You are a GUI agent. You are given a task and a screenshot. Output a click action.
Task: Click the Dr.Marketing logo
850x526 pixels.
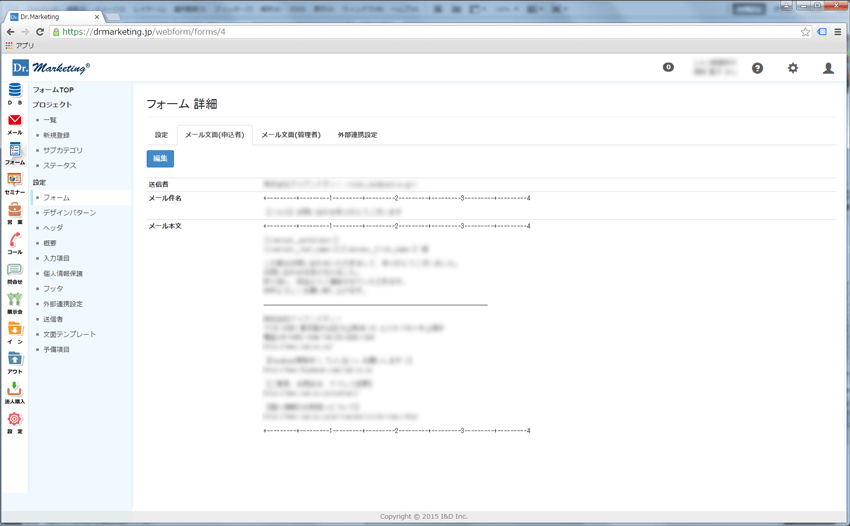[50, 68]
